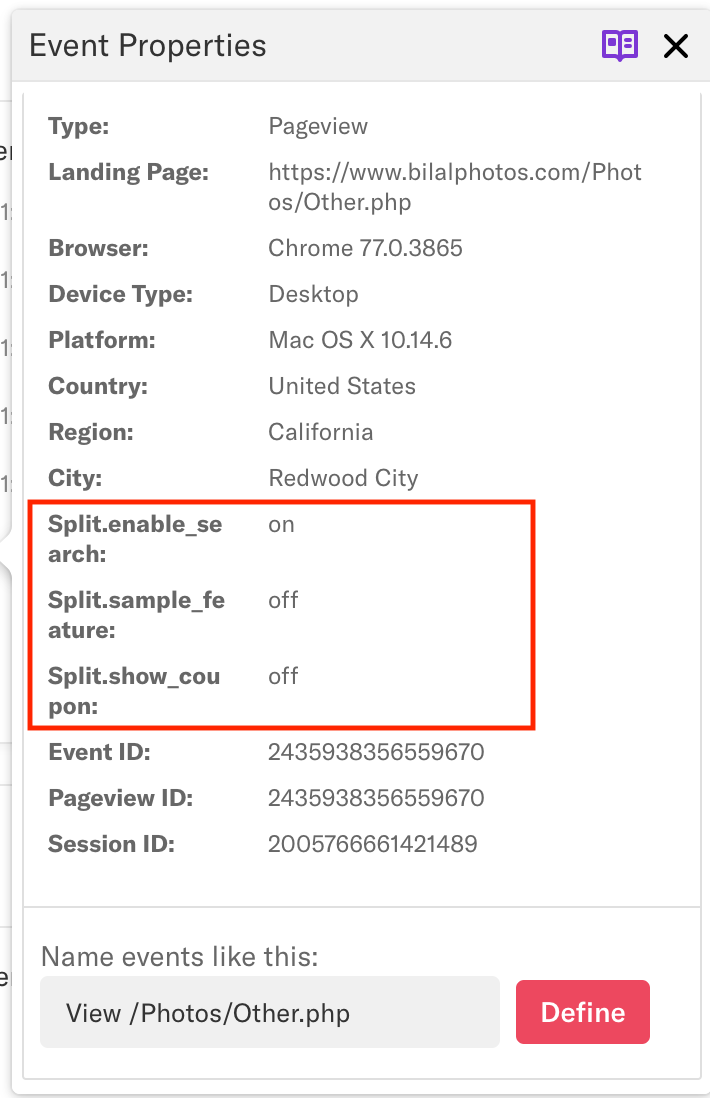Click the Split.enable_search property label
The width and height of the screenshot is (710, 1098).
[136, 539]
